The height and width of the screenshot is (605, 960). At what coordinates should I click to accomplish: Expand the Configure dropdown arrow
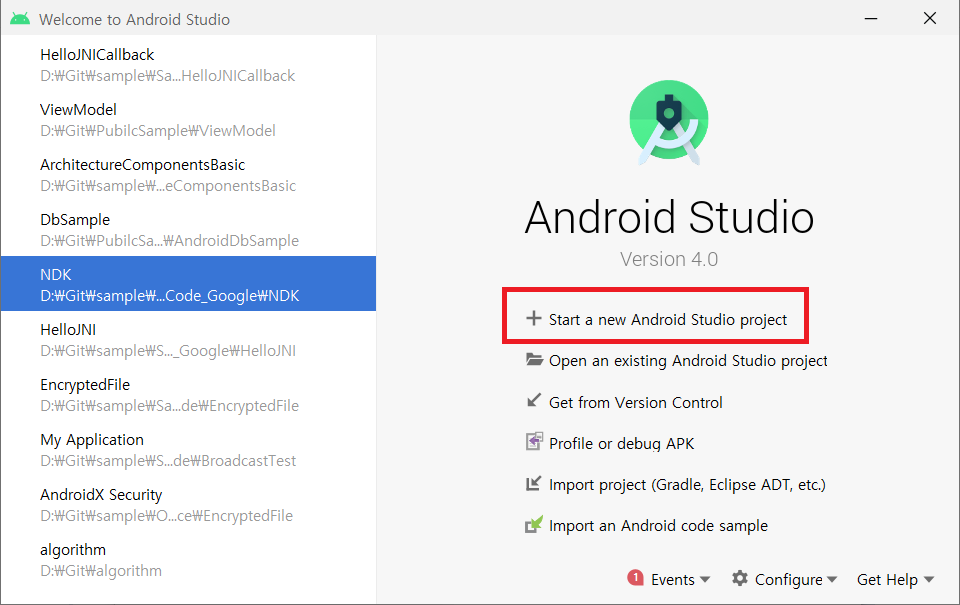click(x=831, y=579)
